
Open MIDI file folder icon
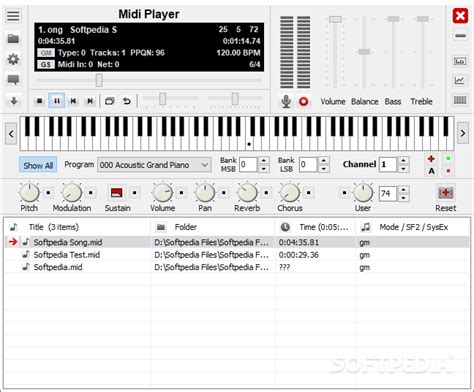[13, 39]
